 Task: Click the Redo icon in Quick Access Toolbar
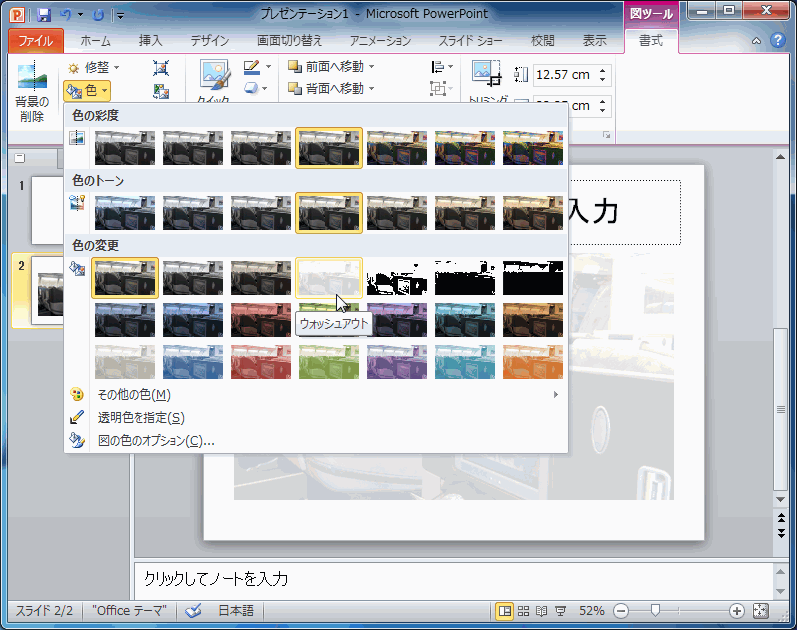click(x=98, y=15)
